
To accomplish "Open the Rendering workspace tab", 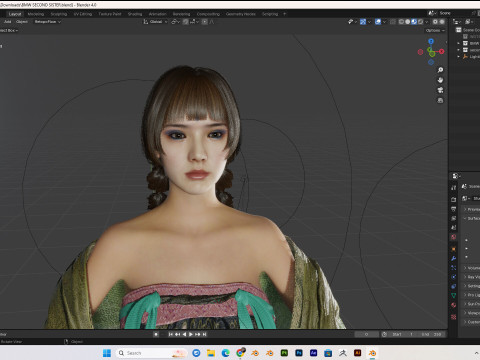I will tap(181, 14).
